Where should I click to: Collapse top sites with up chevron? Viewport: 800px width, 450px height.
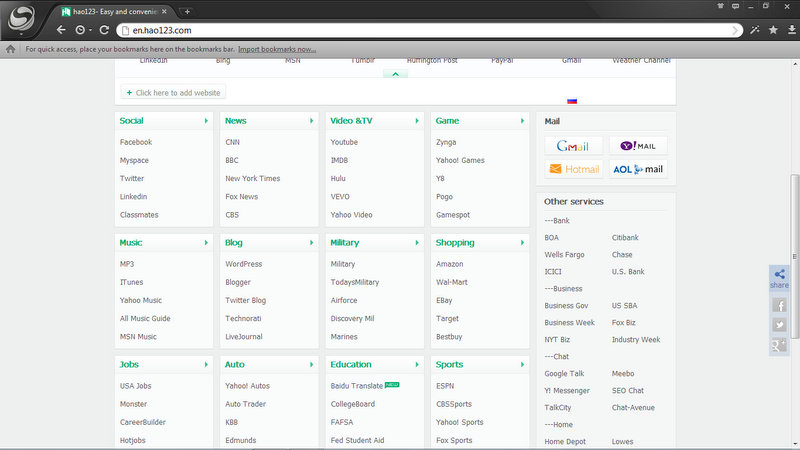click(395, 74)
